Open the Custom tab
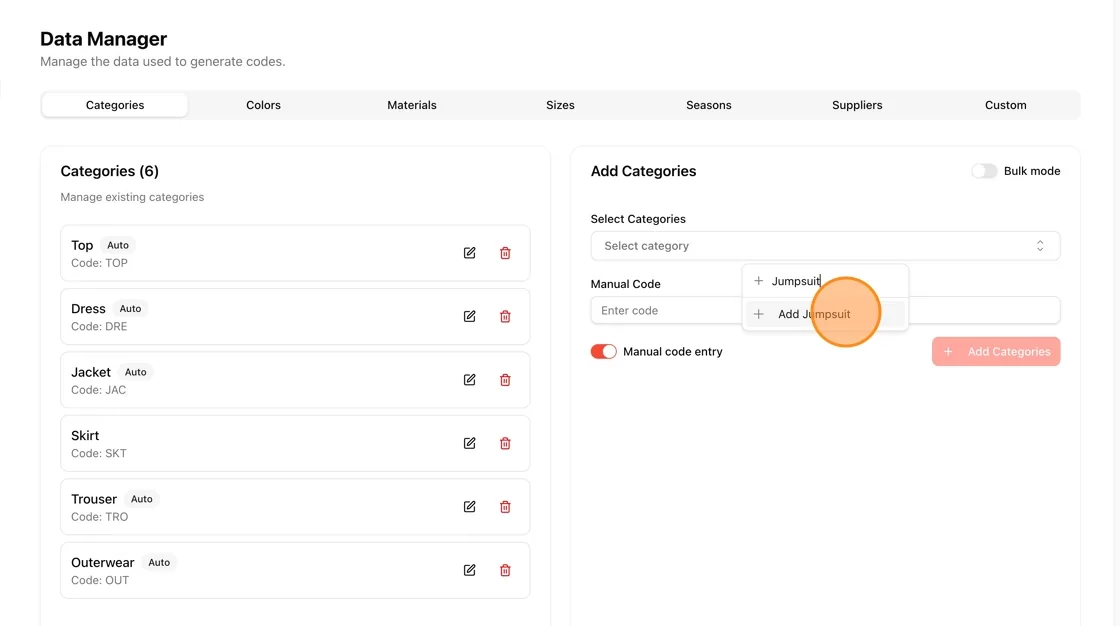Viewport: 1120px width, 626px height. [x=1006, y=105]
